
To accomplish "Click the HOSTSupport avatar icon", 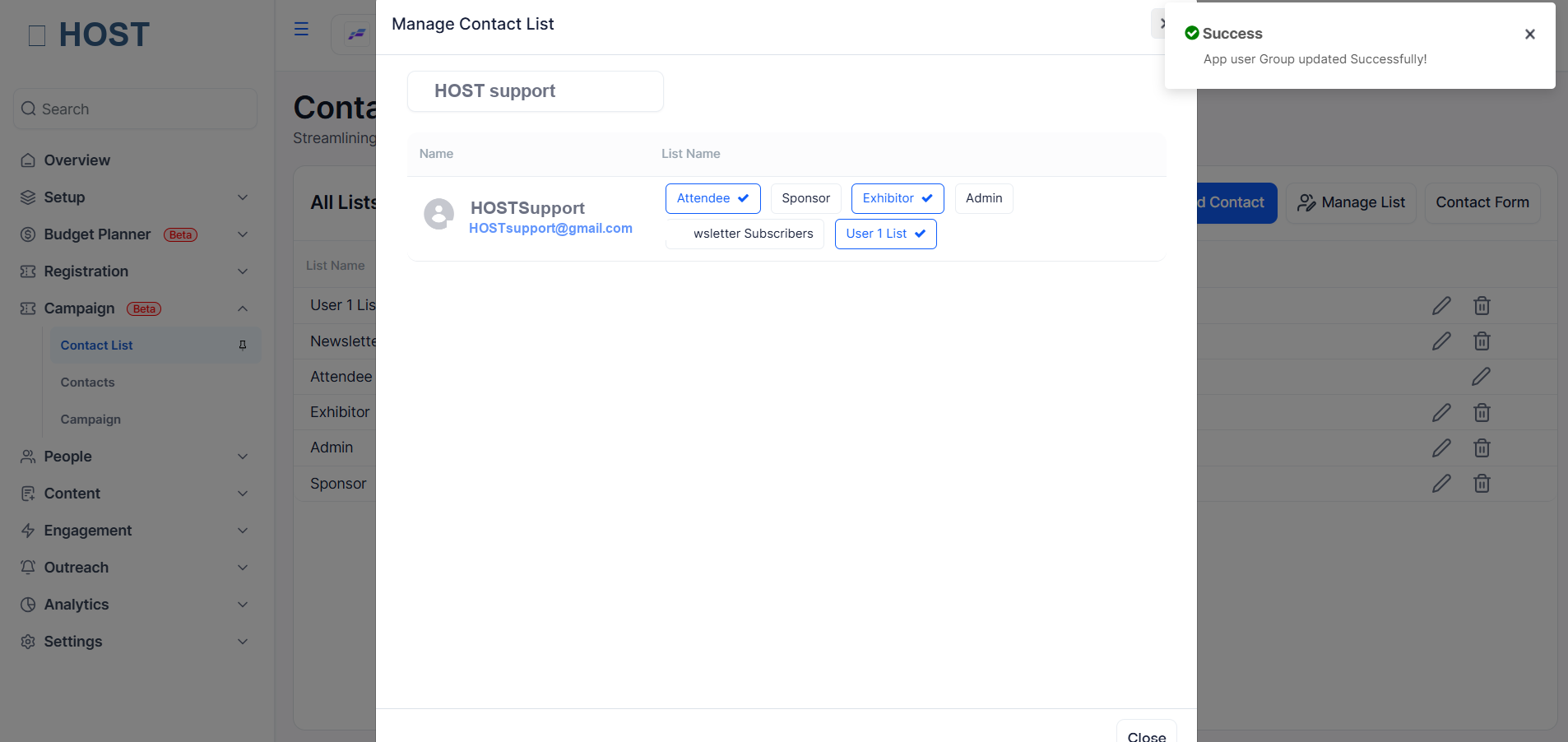I will click(438, 214).
